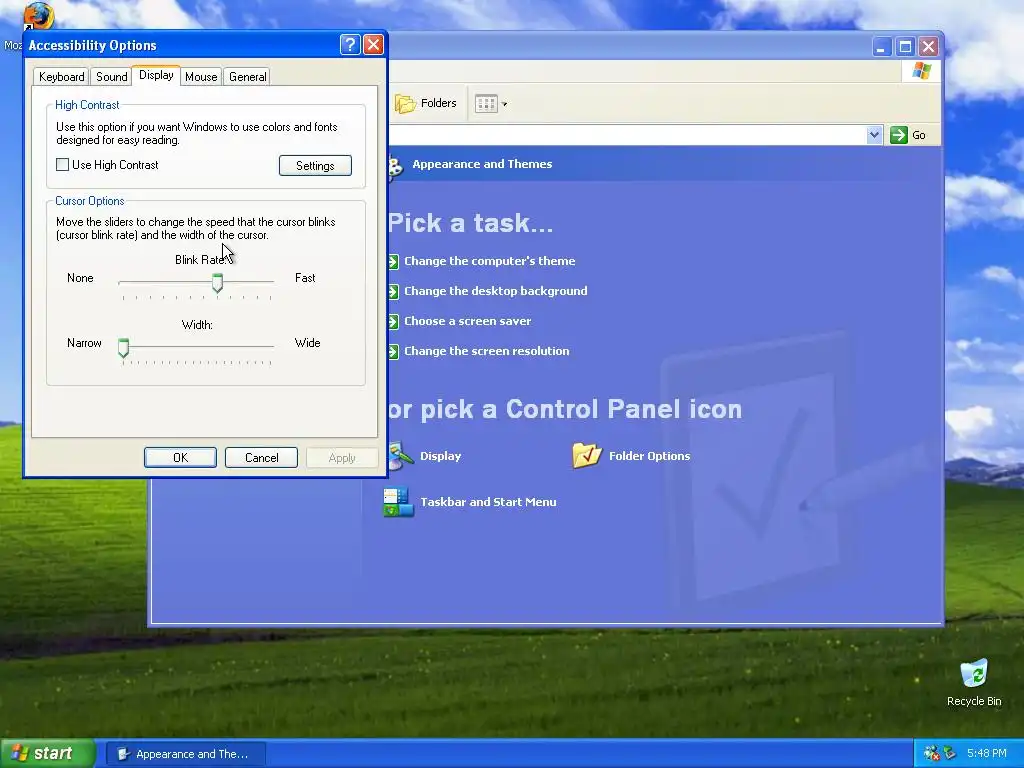Click arrow icon beside Change the computer's theme
The image size is (1024, 768).
393,262
